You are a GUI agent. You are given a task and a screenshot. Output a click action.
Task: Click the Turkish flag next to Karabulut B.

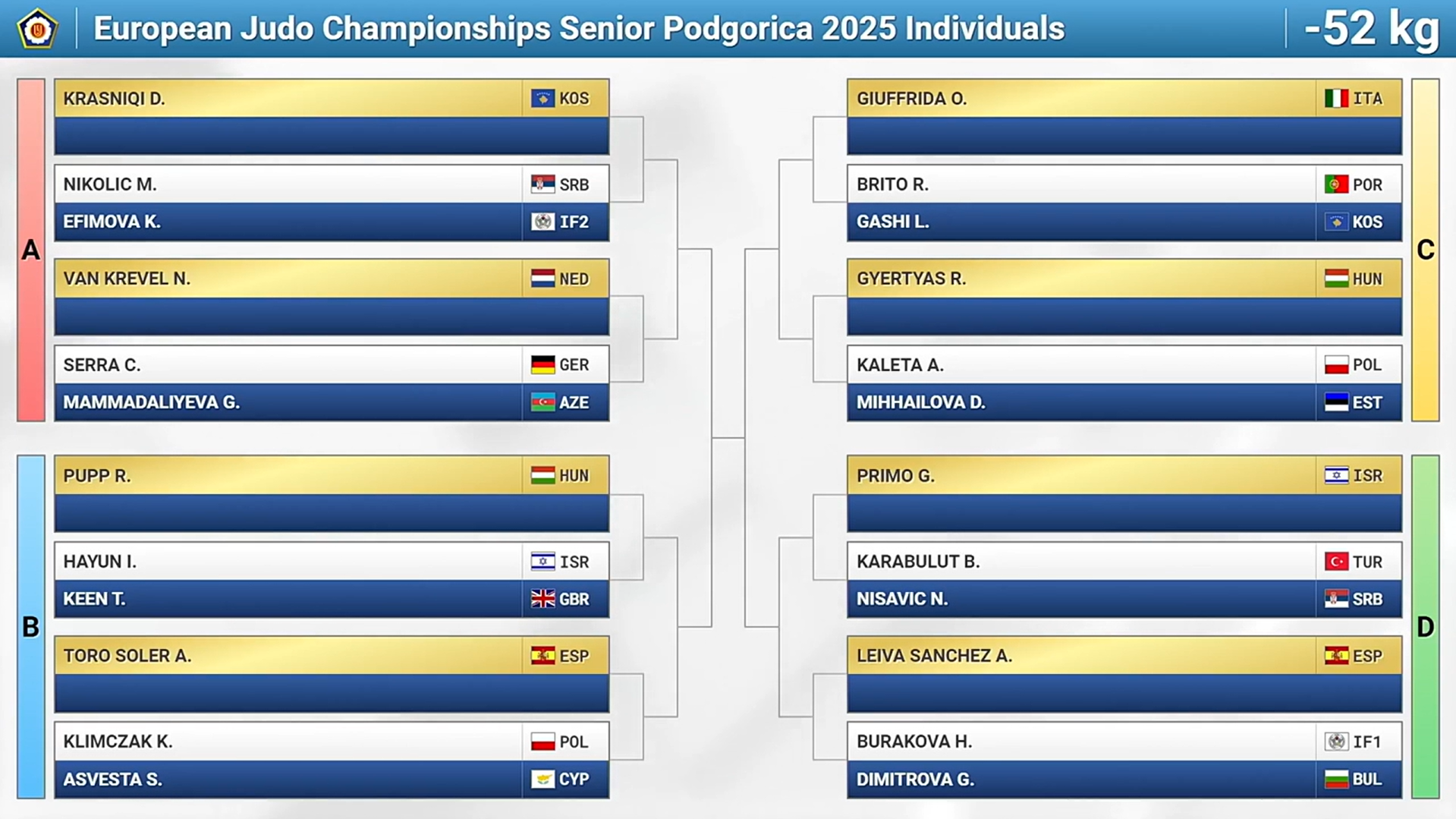[1336, 562]
